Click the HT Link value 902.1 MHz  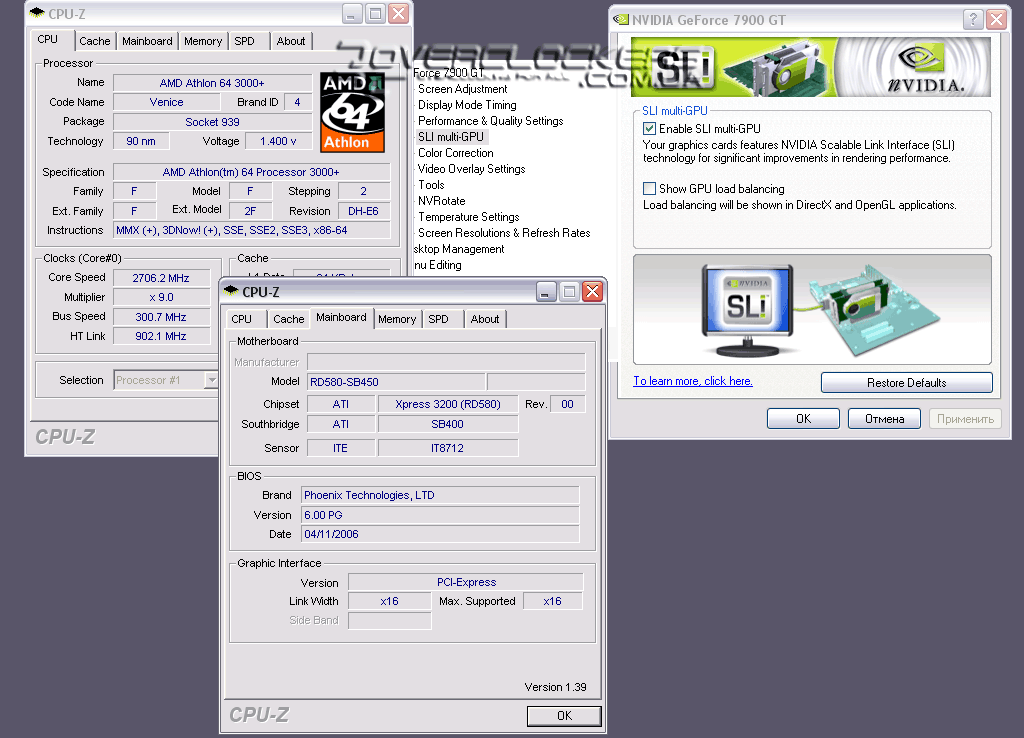tap(161, 336)
